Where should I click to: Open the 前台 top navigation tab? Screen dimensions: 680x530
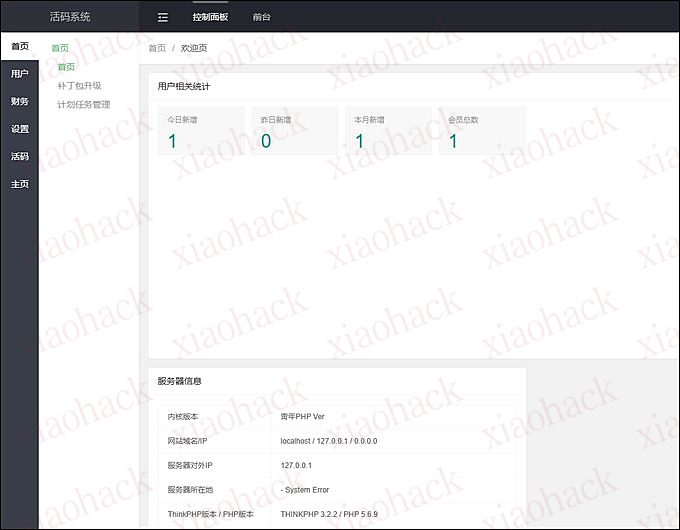pyautogui.click(x=261, y=17)
